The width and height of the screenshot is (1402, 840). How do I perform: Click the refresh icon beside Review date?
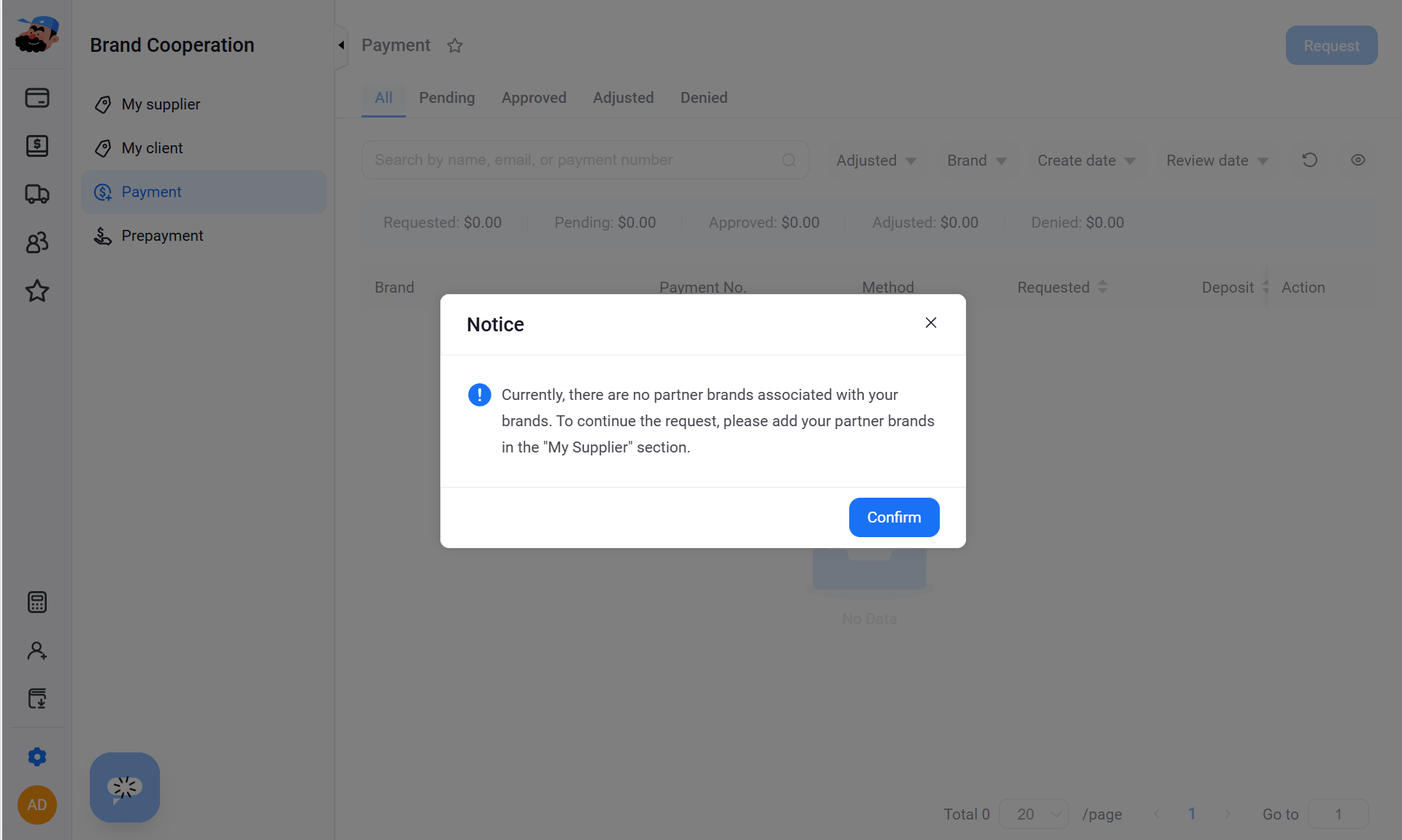pyautogui.click(x=1310, y=160)
